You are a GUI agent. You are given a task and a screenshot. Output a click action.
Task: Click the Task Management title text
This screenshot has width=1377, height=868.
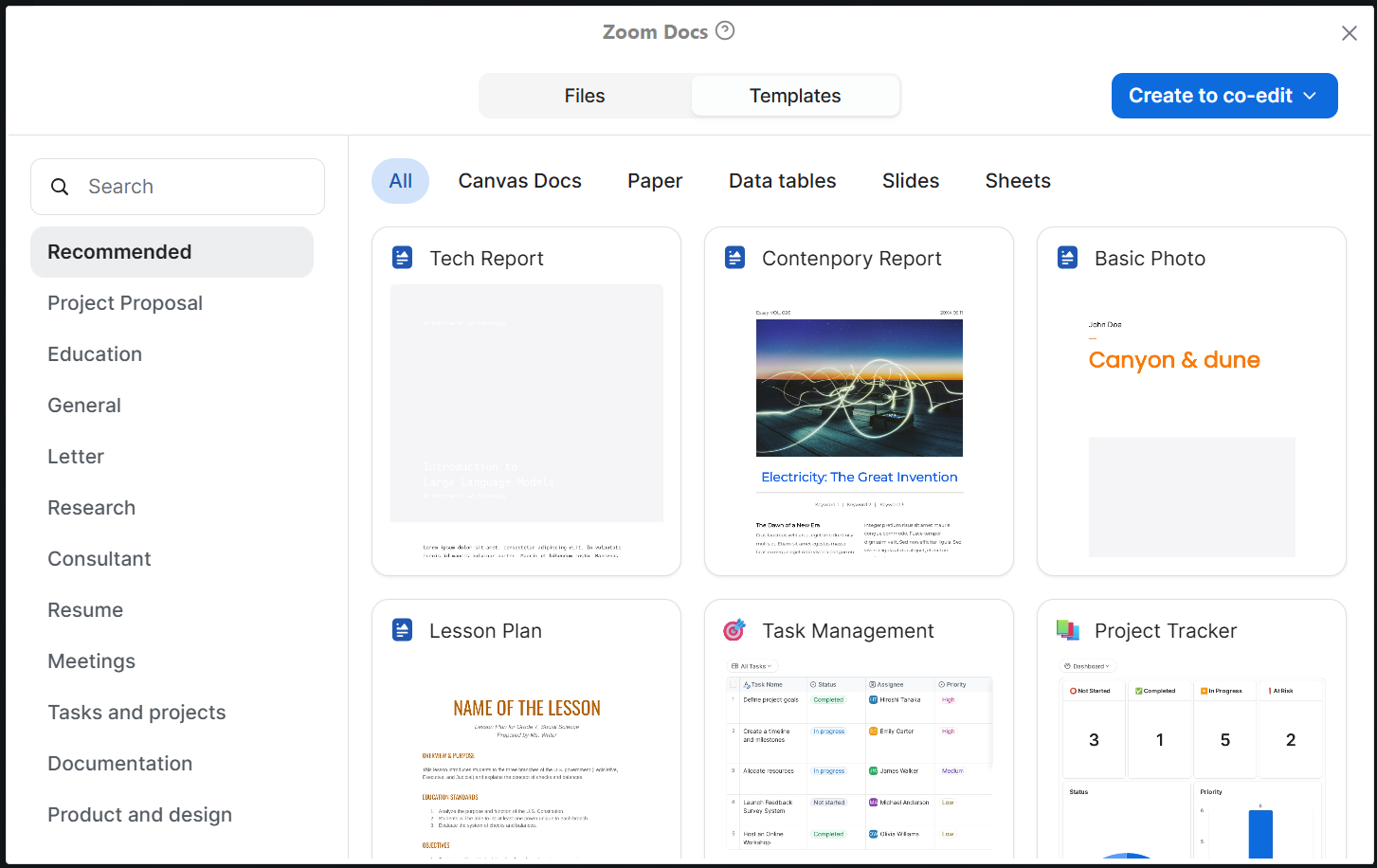pos(848,631)
